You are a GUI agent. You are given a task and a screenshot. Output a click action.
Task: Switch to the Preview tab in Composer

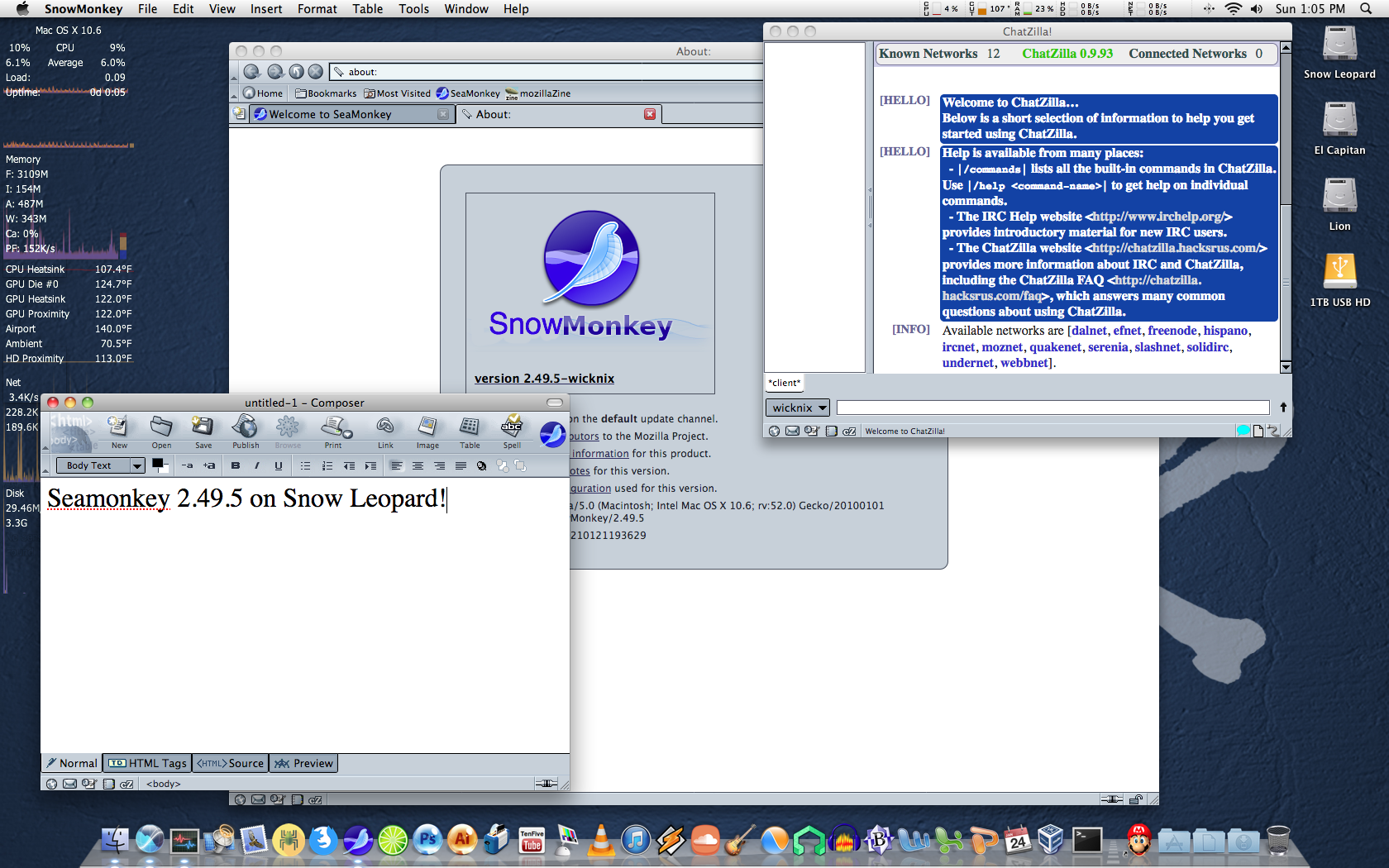(303, 763)
